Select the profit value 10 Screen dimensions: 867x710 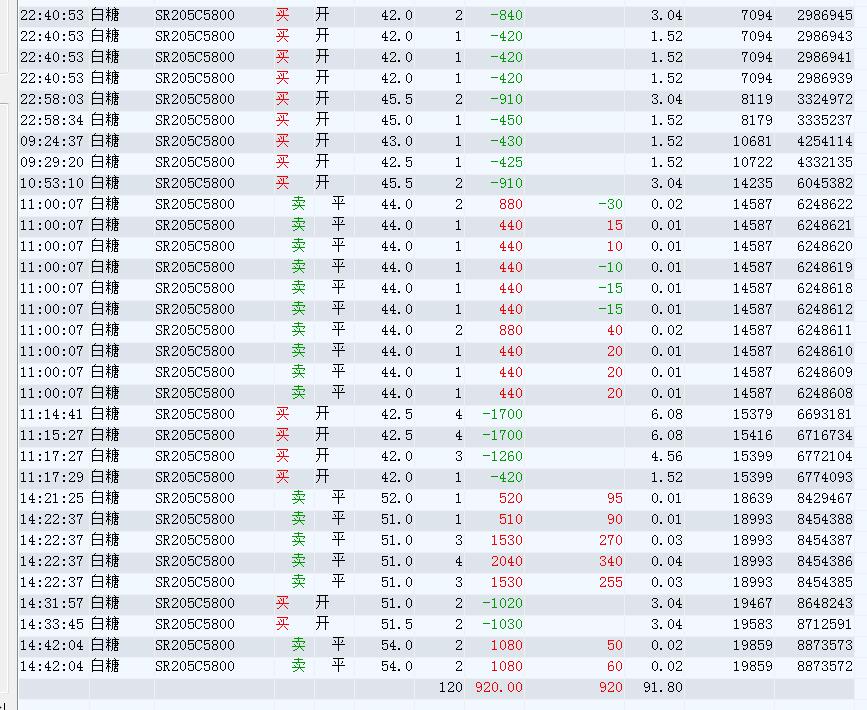(614, 247)
